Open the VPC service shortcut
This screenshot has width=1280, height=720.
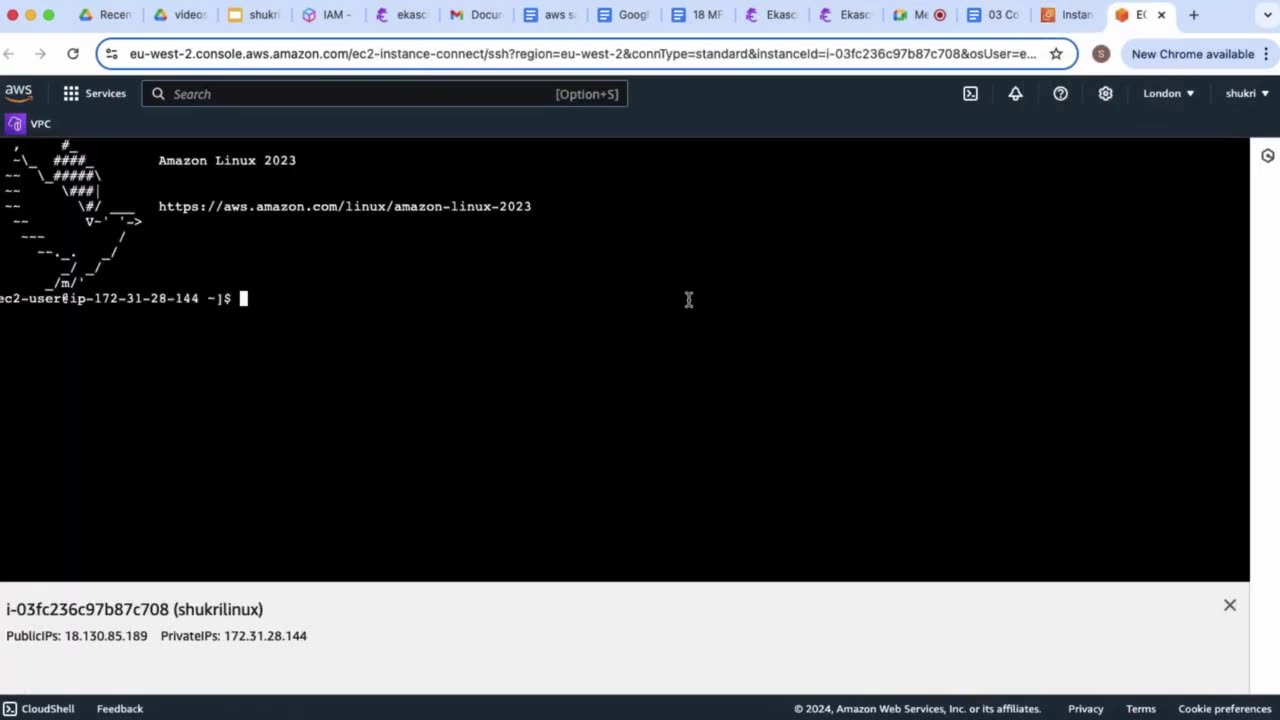[28, 124]
